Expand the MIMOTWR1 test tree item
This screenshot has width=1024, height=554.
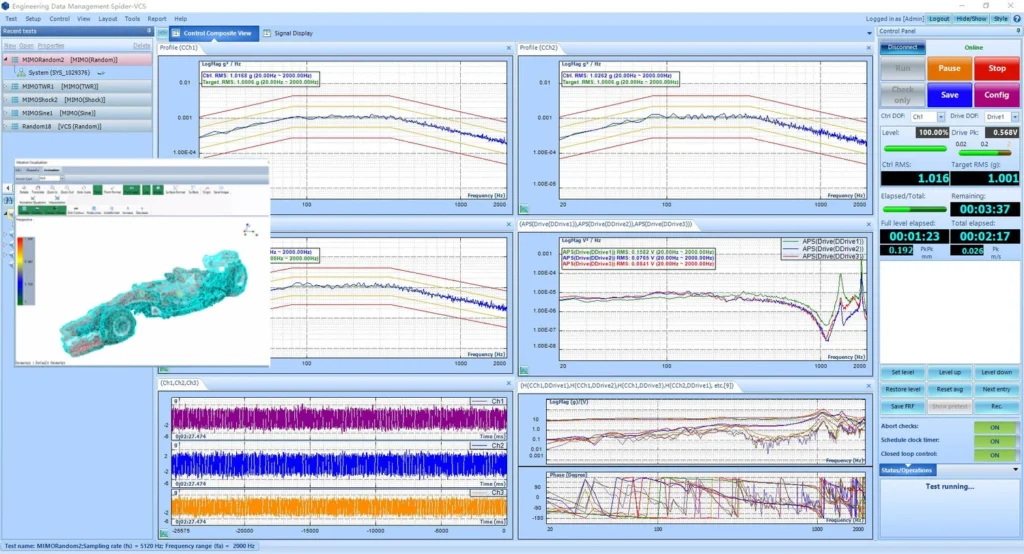point(5,87)
